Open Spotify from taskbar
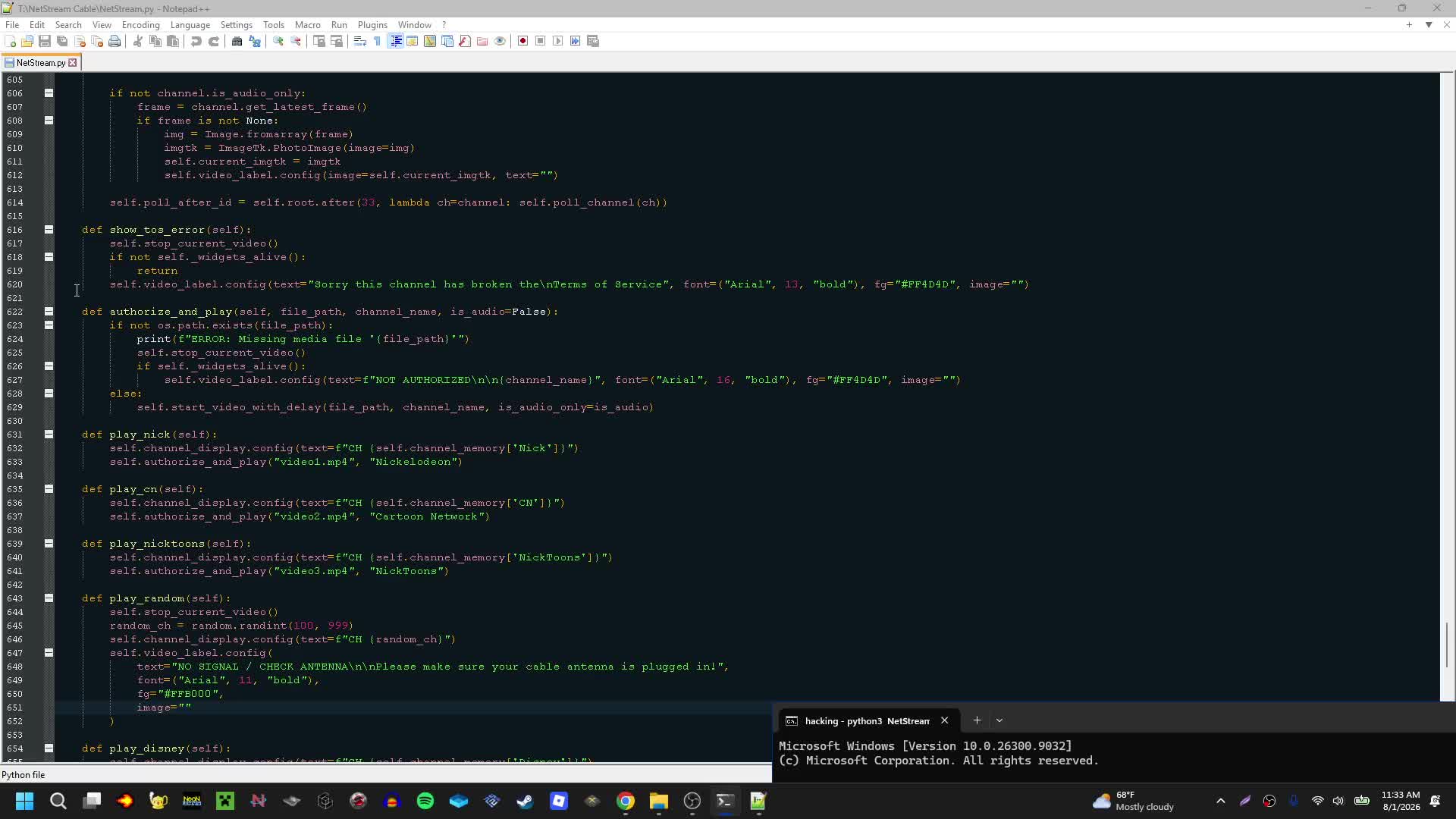Image resolution: width=1456 pixels, height=819 pixels. tap(425, 801)
